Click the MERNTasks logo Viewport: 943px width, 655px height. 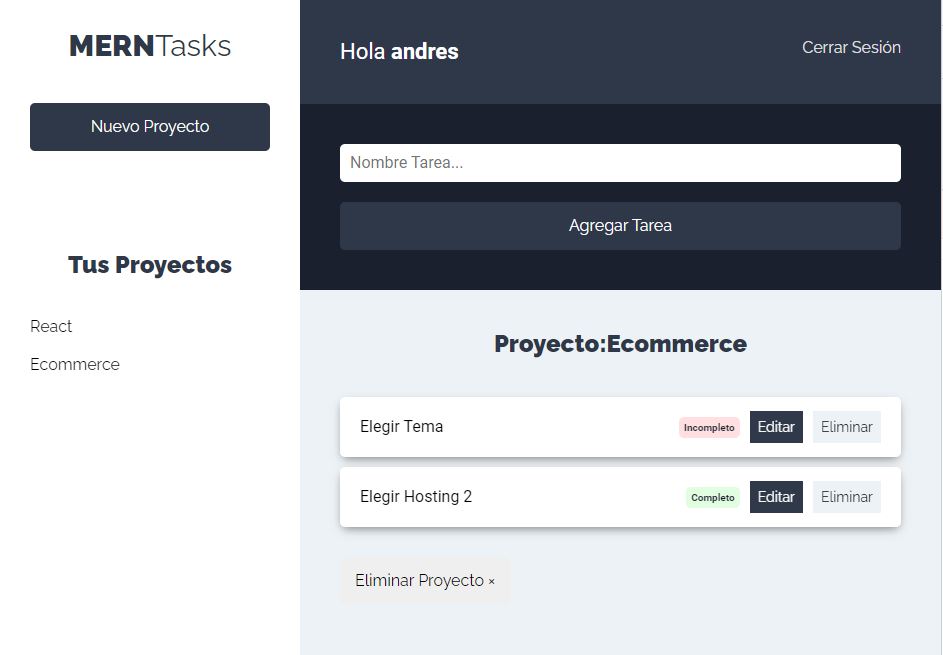pos(149,45)
